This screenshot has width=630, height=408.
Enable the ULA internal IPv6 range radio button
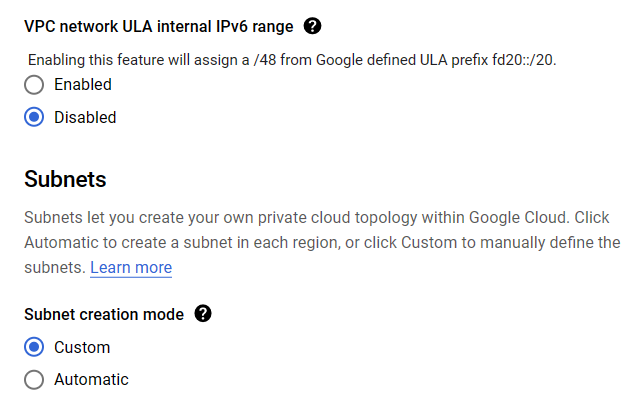(34, 85)
